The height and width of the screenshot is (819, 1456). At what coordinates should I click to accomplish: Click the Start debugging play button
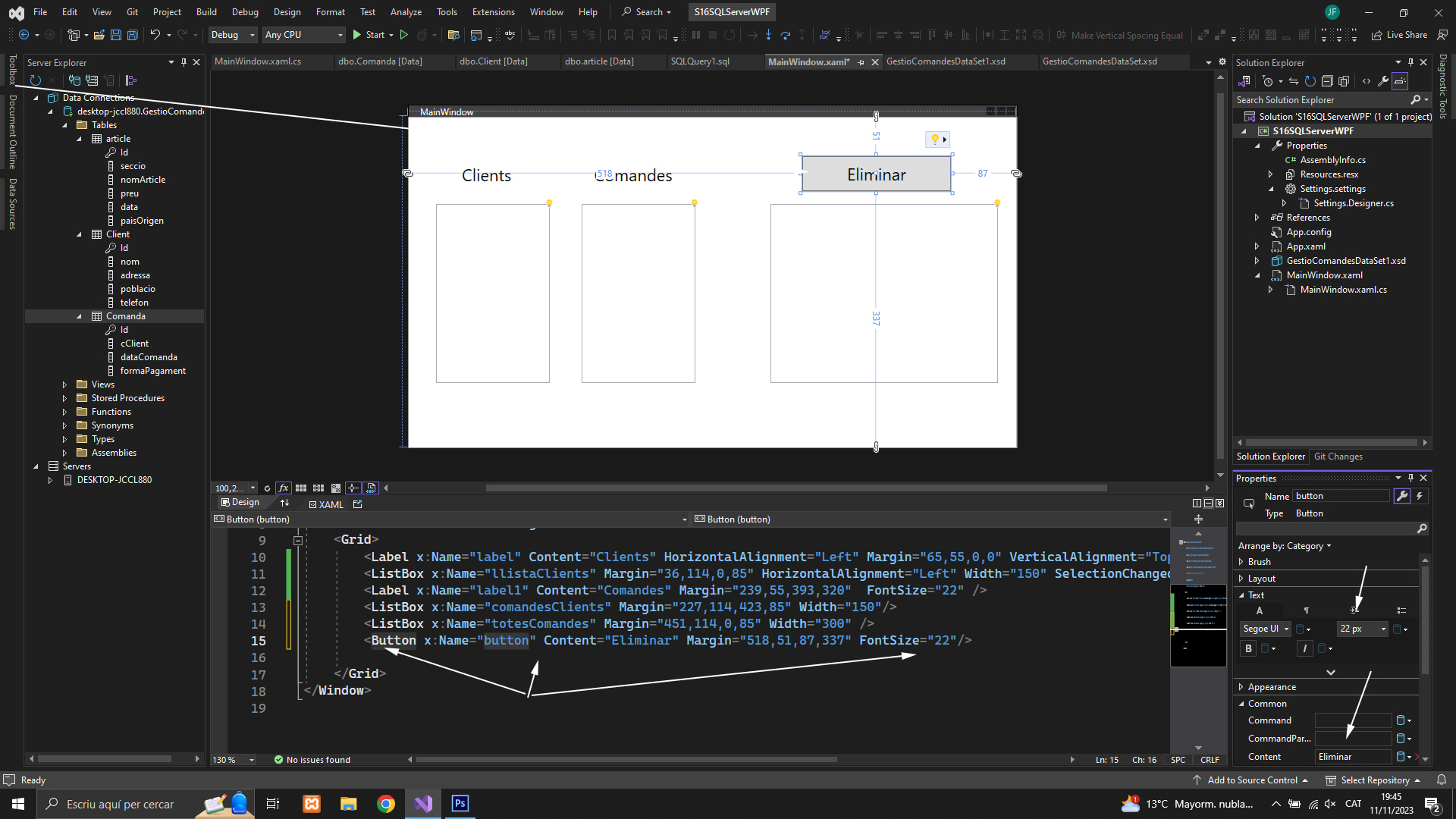click(357, 35)
